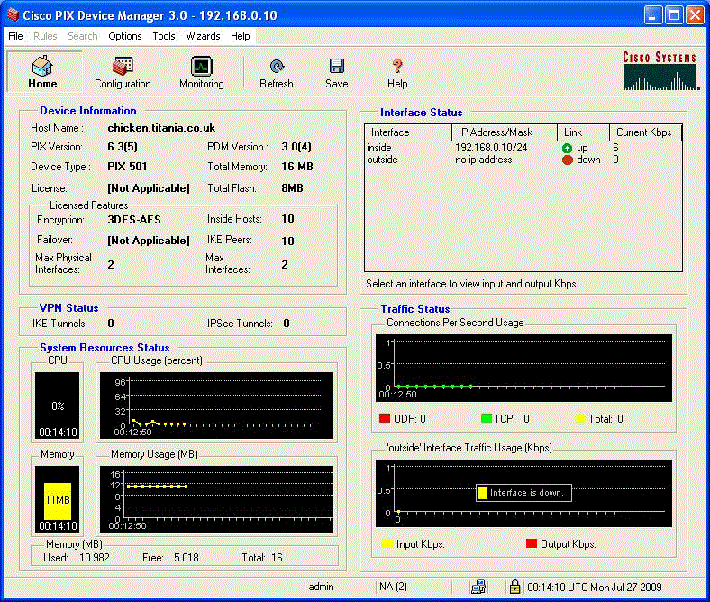Open the Options menu
The height and width of the screenshot is (602, 710).
pyautogui.click(x=125, y=36)
